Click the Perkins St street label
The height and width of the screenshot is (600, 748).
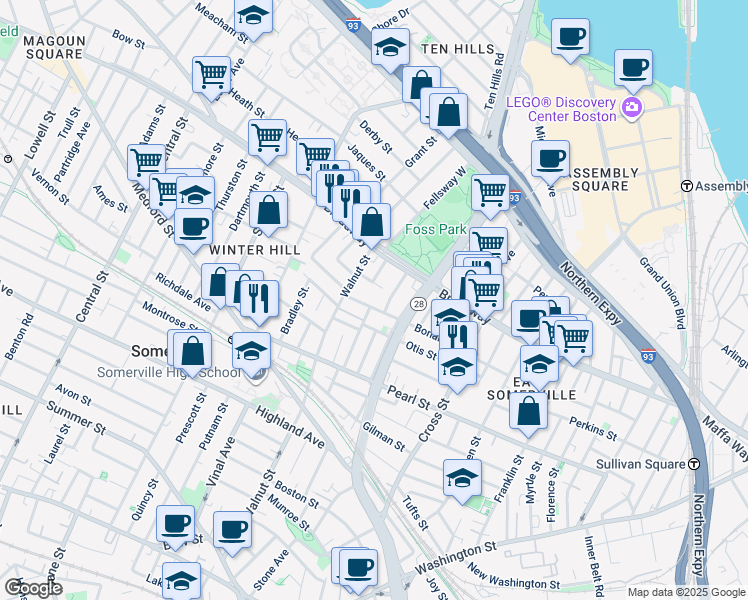[x=593, y=428]
